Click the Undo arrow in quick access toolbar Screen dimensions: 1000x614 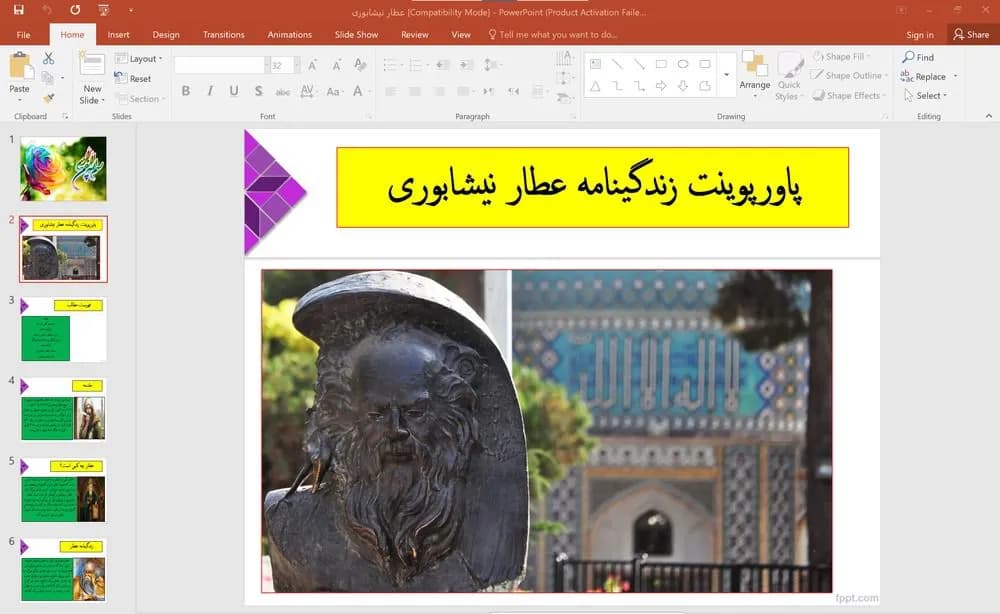47,10
